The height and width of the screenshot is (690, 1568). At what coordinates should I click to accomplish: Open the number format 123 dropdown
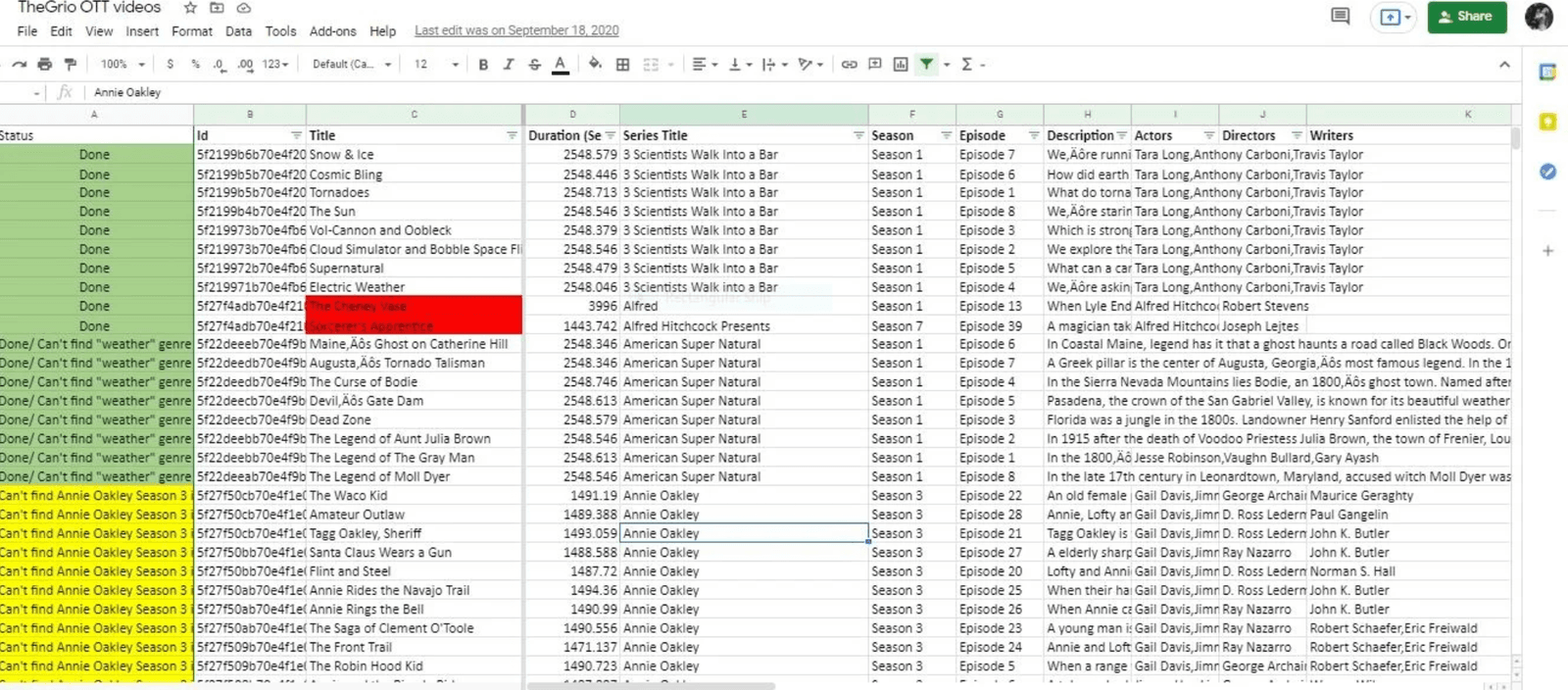click(275, 65)
